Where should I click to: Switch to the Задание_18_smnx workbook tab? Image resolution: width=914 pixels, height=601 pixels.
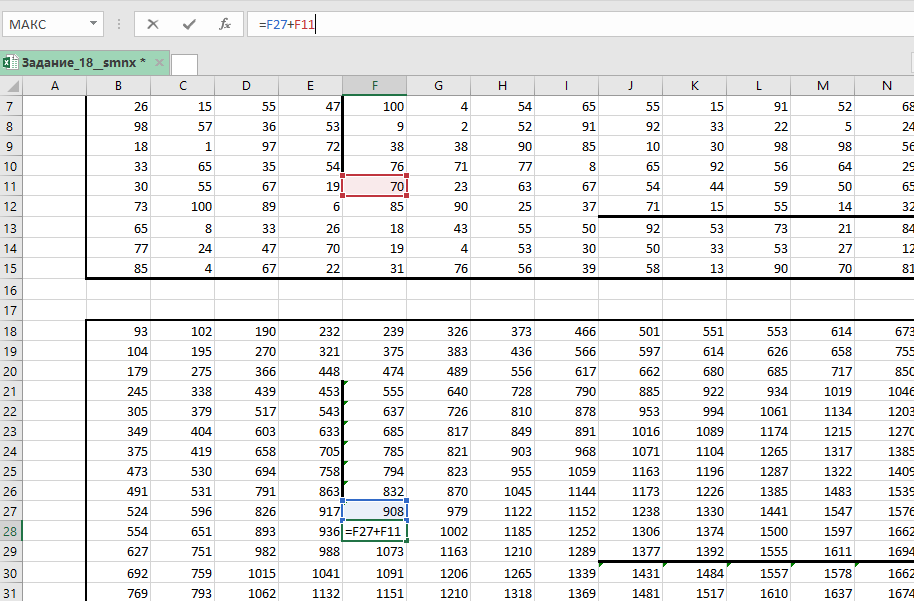pos(78,63)
